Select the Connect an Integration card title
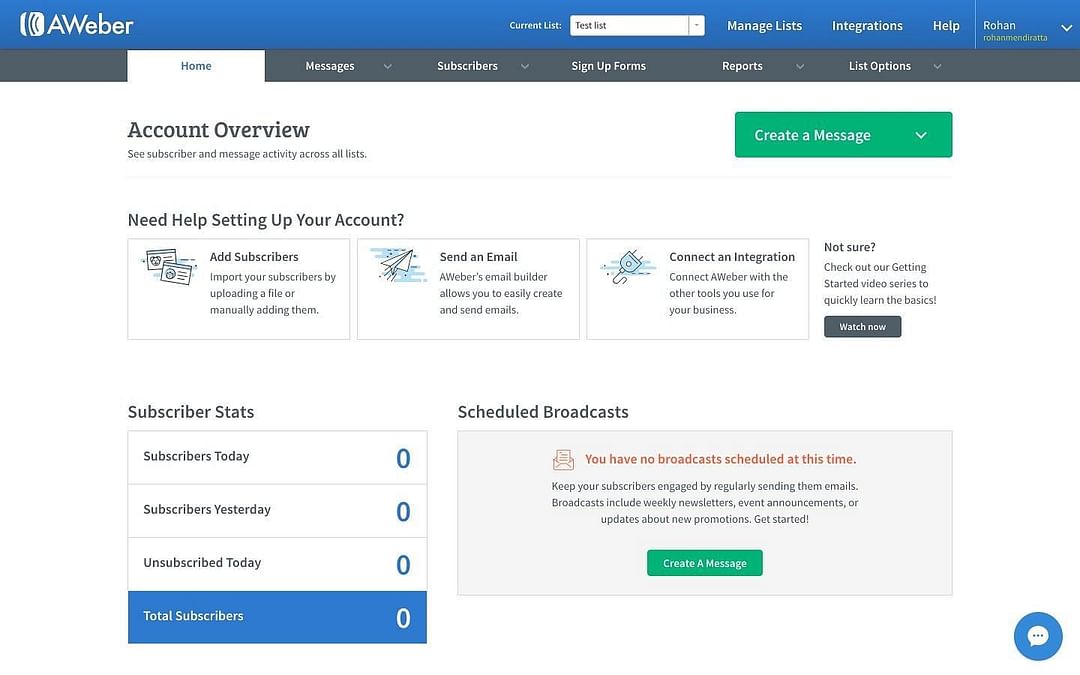The image size is (1080, 675). pyautogui.click(x=731, y=257)
